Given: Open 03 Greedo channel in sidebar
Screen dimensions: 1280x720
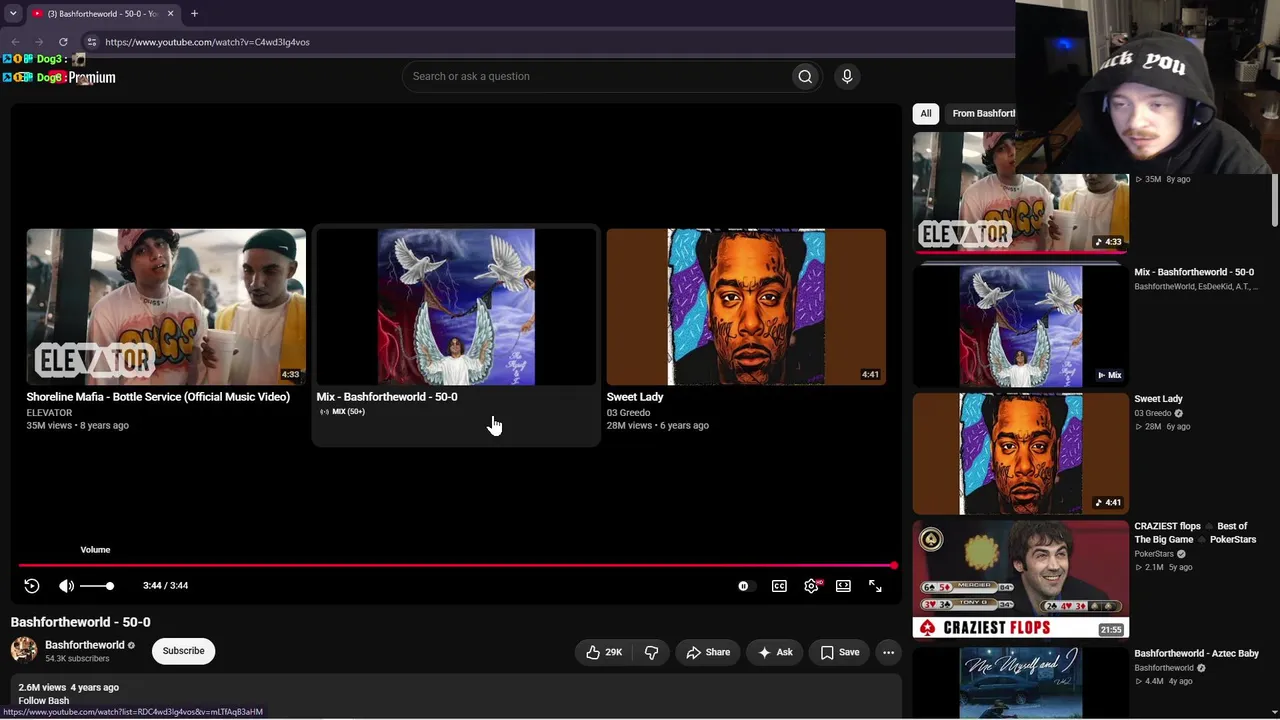Looking at the screenshot, I should (1153, 413).
